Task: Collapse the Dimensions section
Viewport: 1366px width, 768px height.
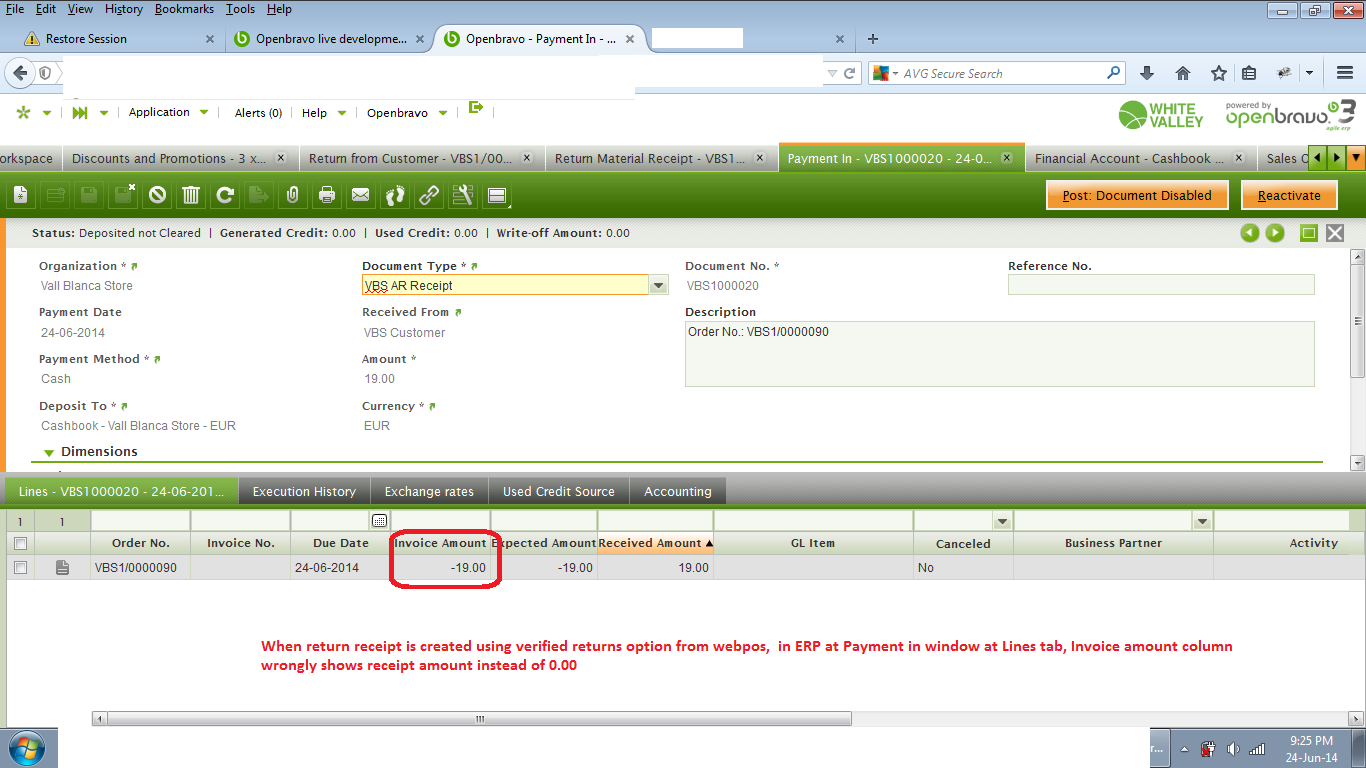Action: click(49, 452)
